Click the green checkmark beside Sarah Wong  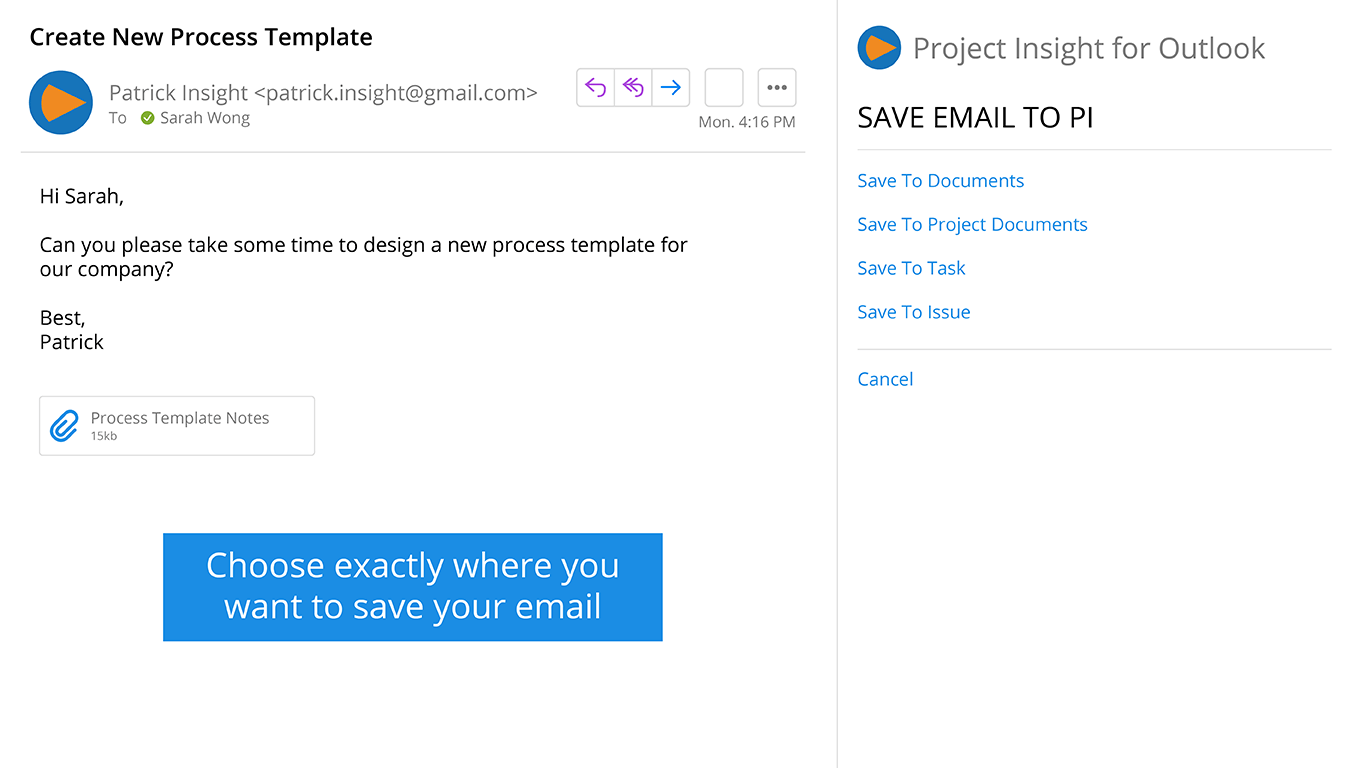(148, 118)
